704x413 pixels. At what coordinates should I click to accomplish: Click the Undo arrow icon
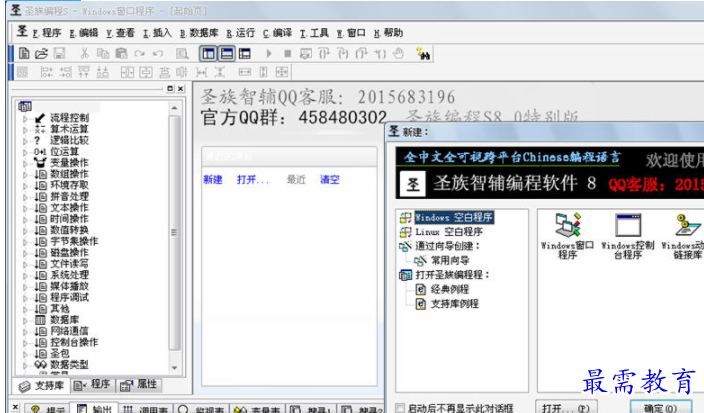(158, 54)
